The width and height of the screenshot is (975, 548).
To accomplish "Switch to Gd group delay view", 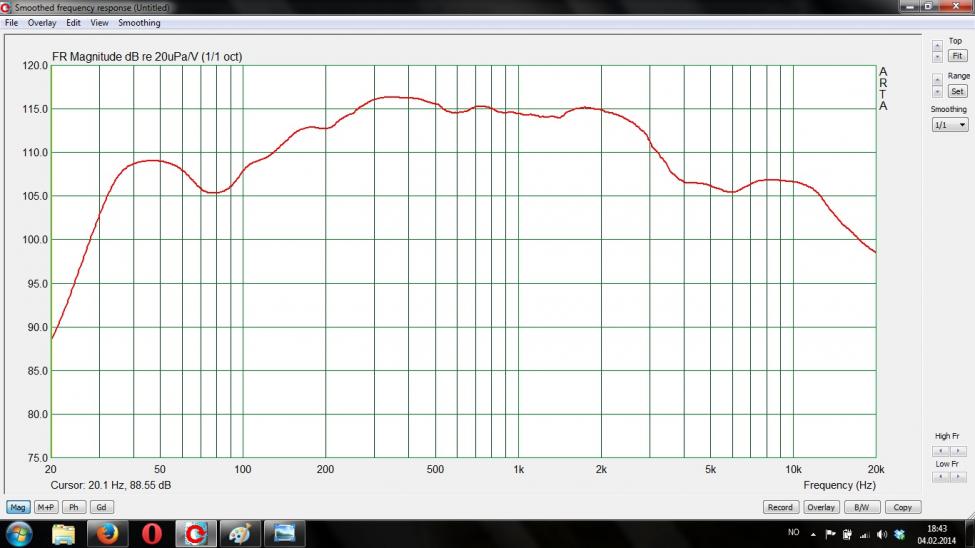I will (x=101, y=508).
